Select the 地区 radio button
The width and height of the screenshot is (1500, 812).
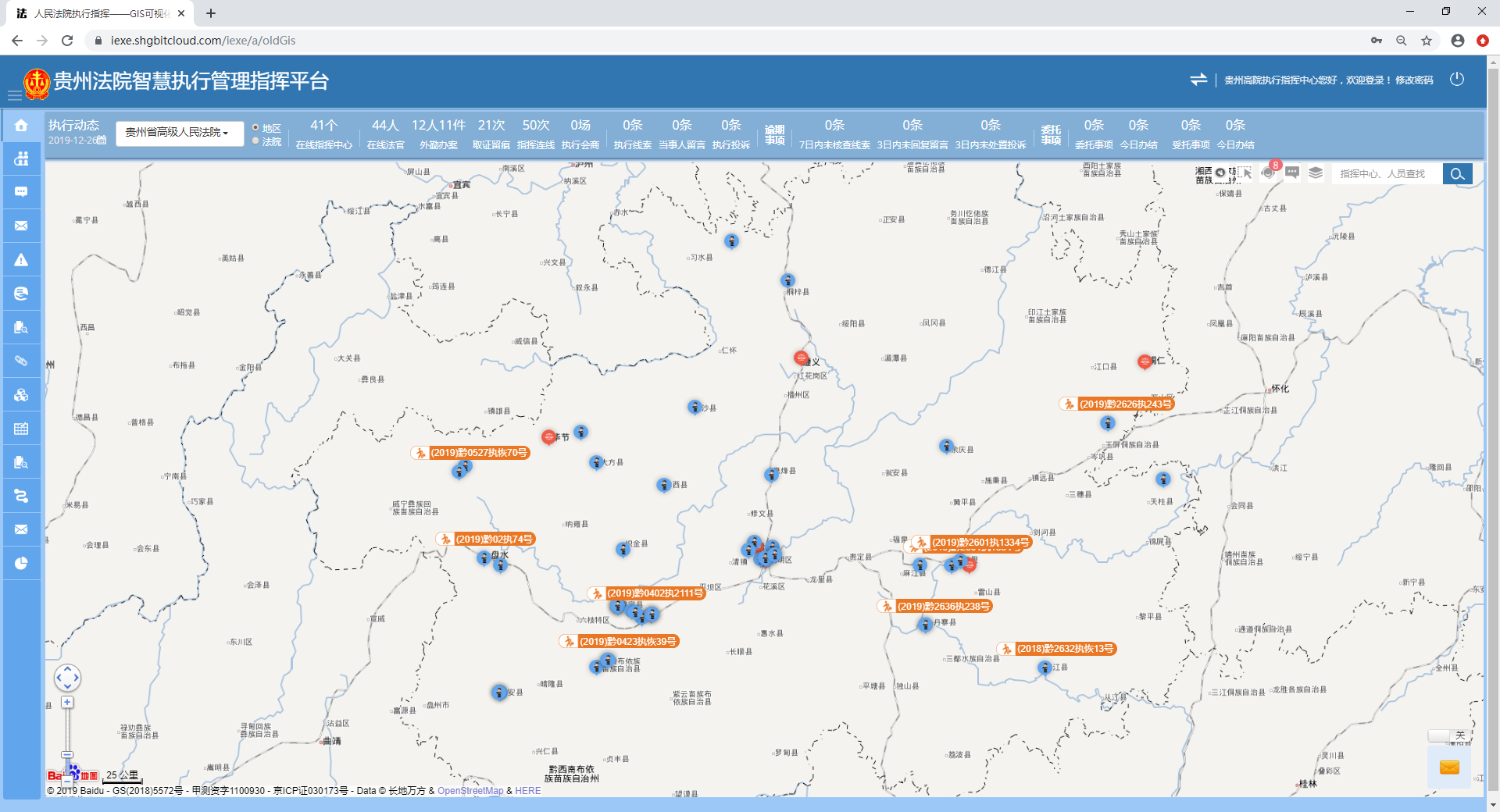pyautogui.click(x=255, y=128)
